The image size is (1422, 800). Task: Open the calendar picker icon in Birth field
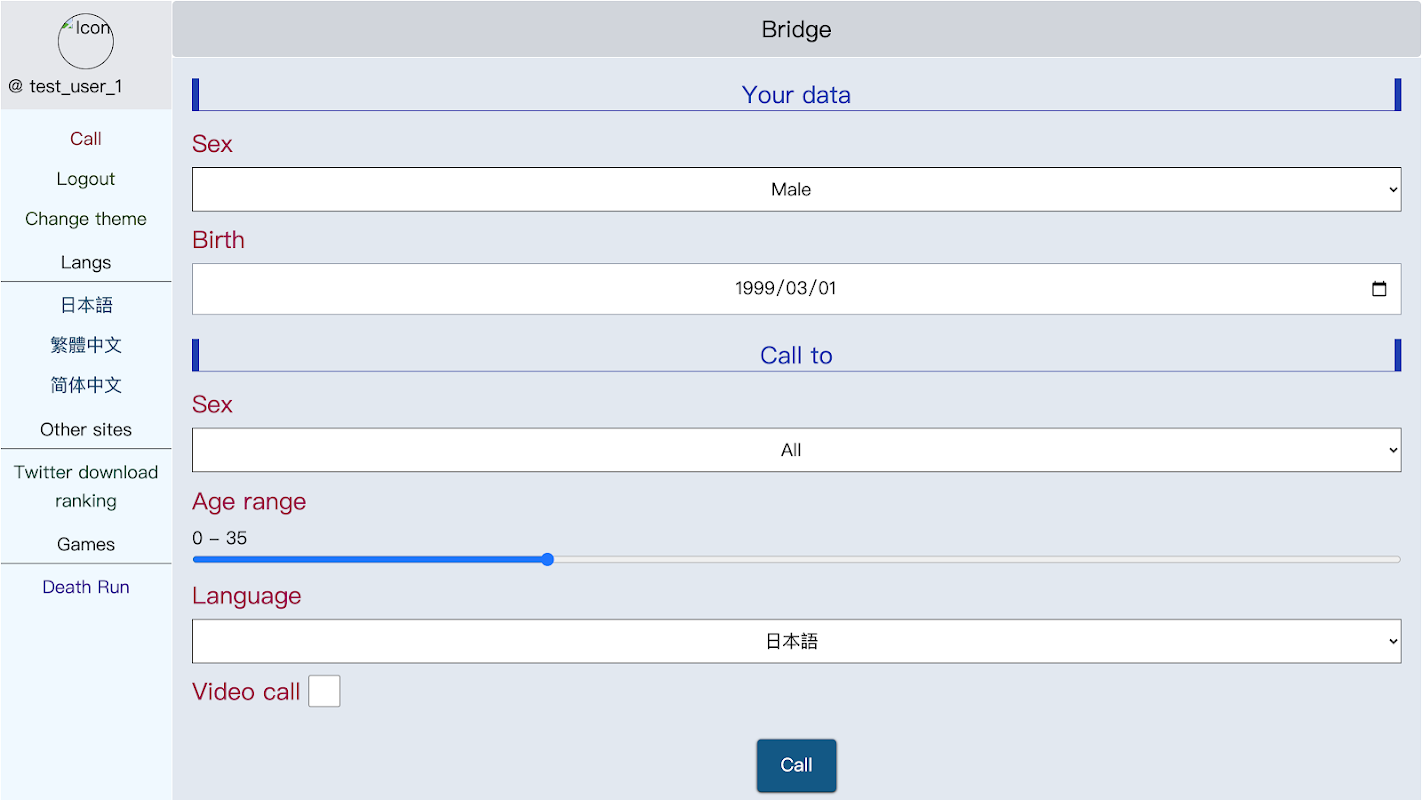click(1379, 289)
